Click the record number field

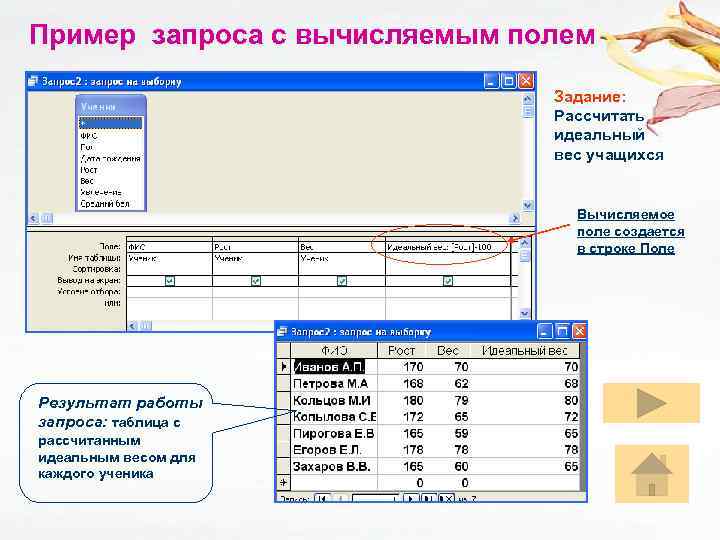[376, 498]
